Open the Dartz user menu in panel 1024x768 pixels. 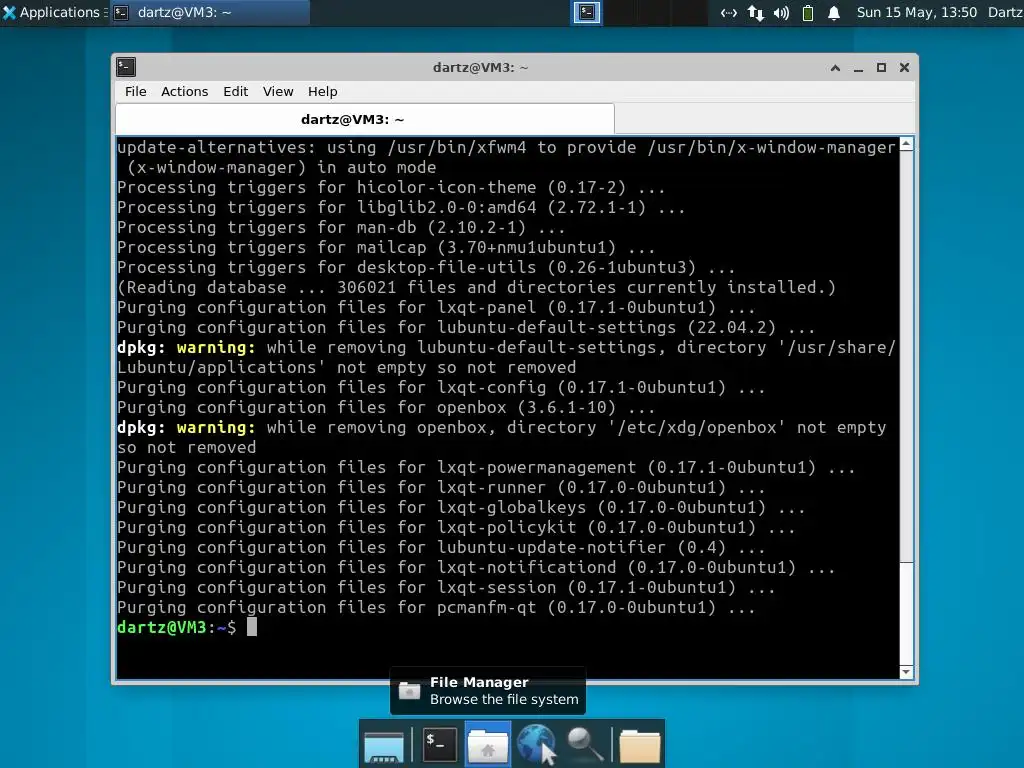[x=1005, y=12]
